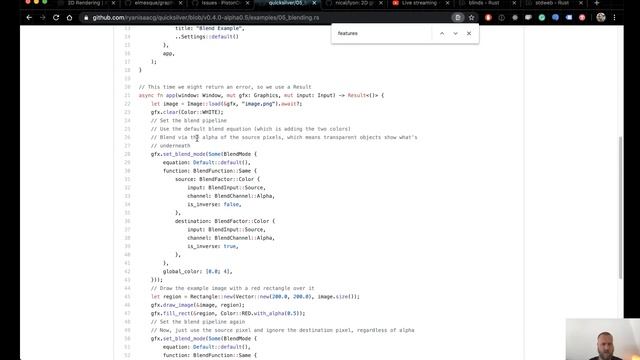Close the stdweb - Rust tab
The image size is (640, 360).
[581, 3]
